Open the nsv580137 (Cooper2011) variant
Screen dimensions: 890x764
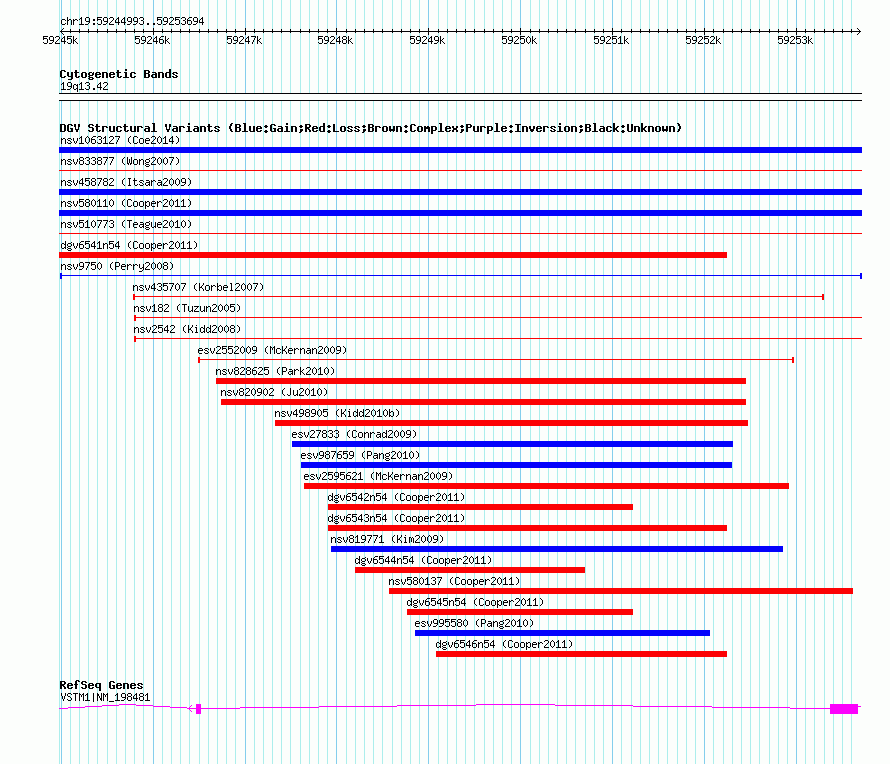(x=454, y=581)
